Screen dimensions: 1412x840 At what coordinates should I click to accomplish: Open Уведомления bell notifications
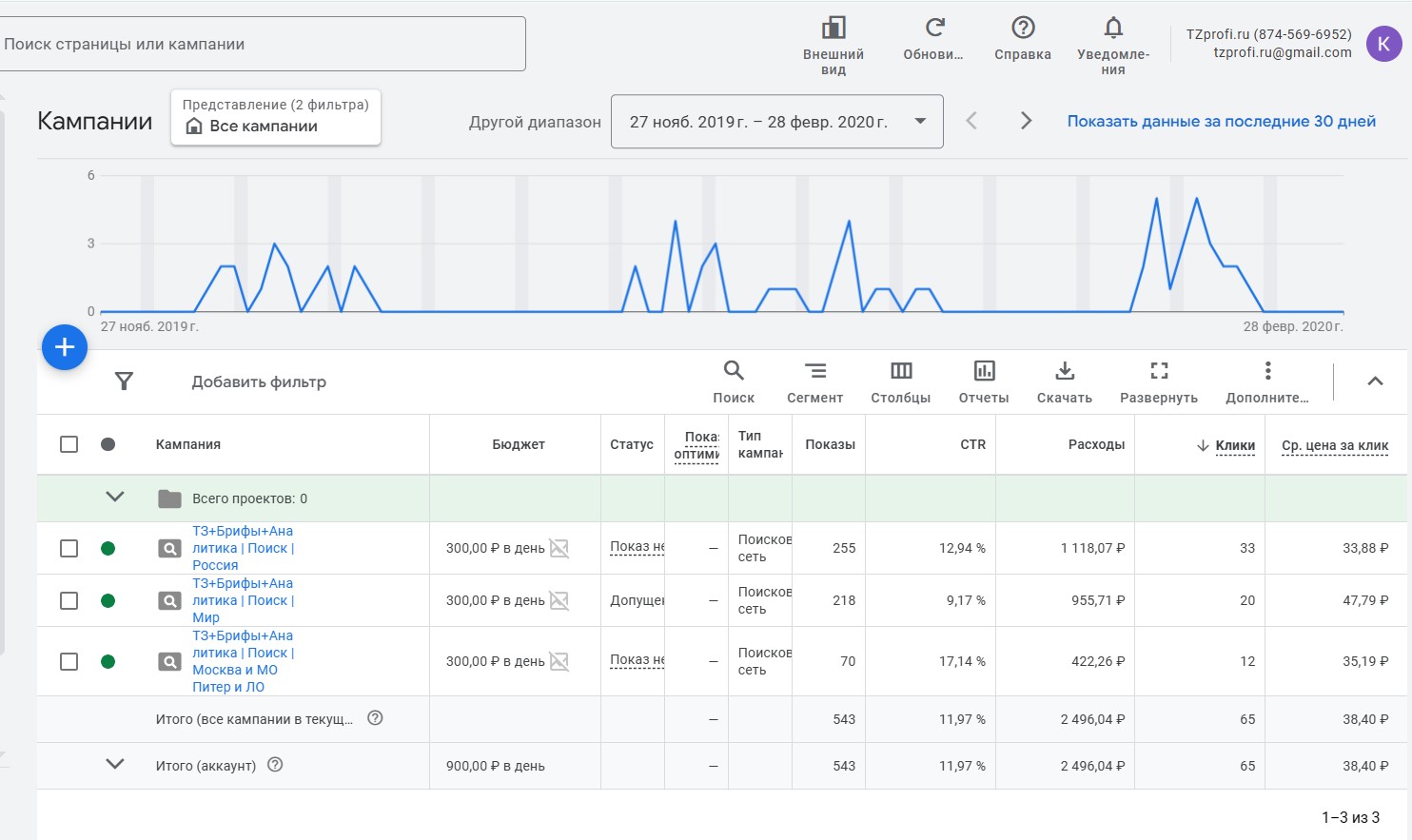point(1113,28)
